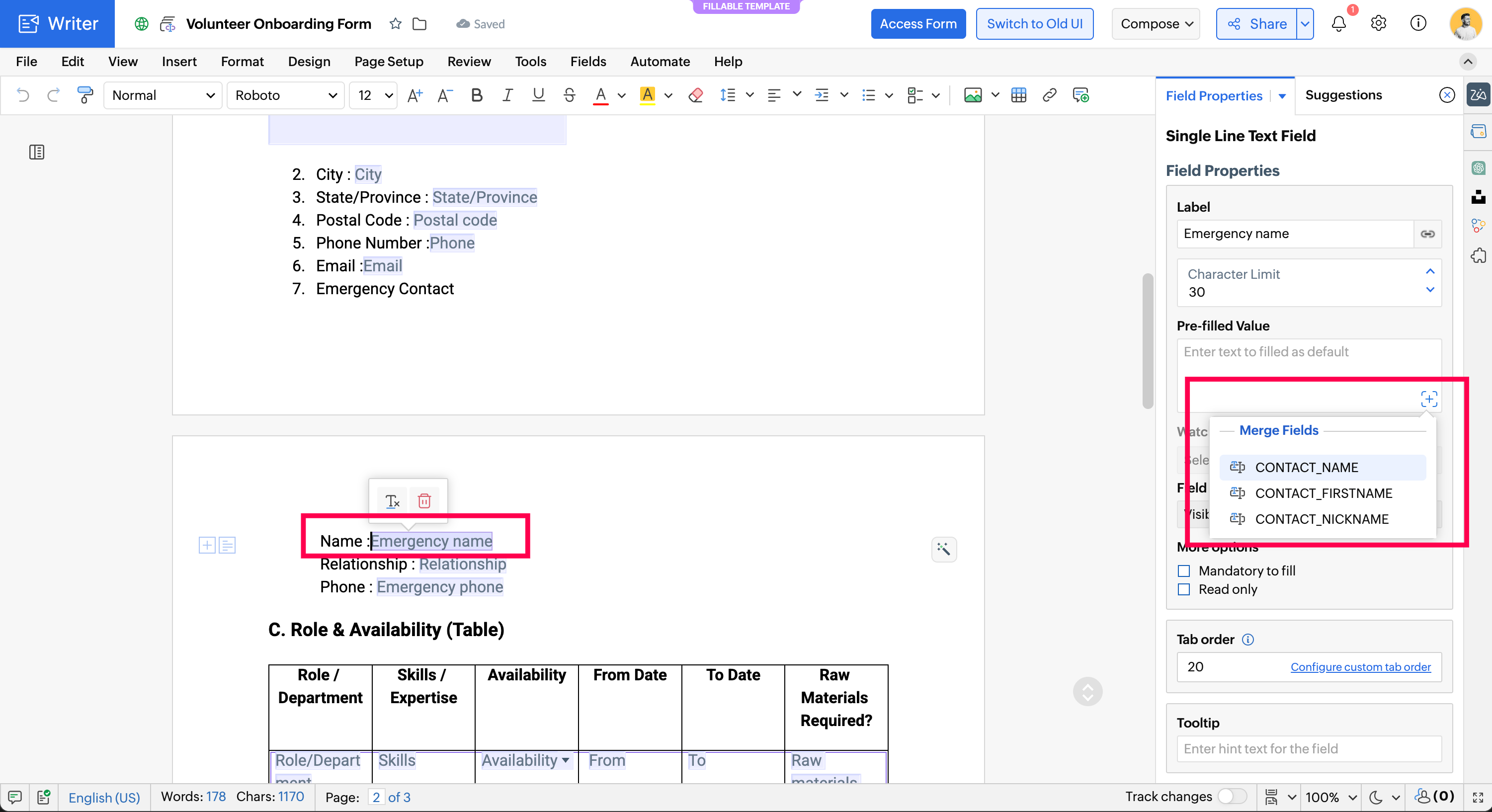The image size is (1492, 812).
Task: Delete field using red trash icon
Action: click(424, 501)
